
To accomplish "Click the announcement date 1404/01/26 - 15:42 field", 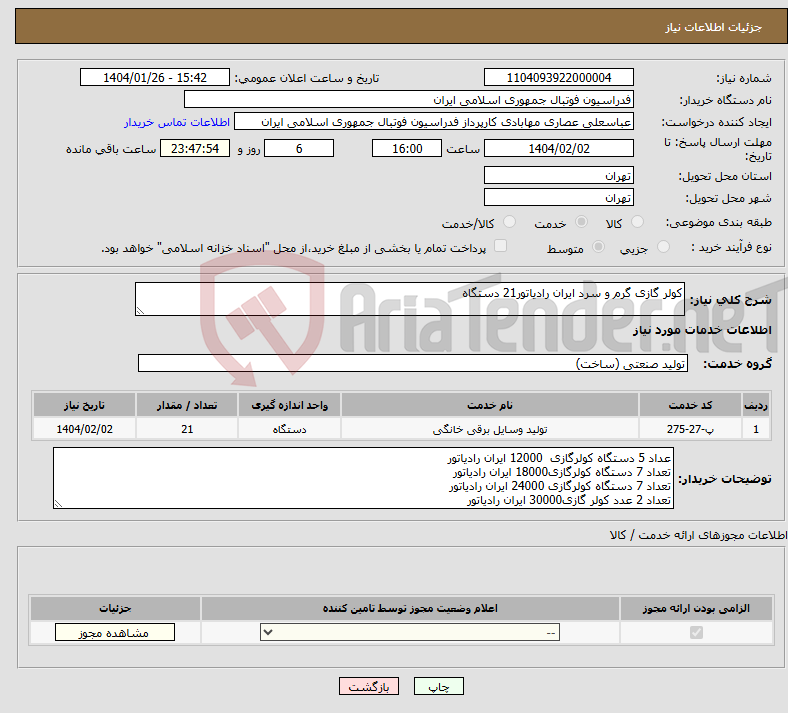I will click(155, 77).
